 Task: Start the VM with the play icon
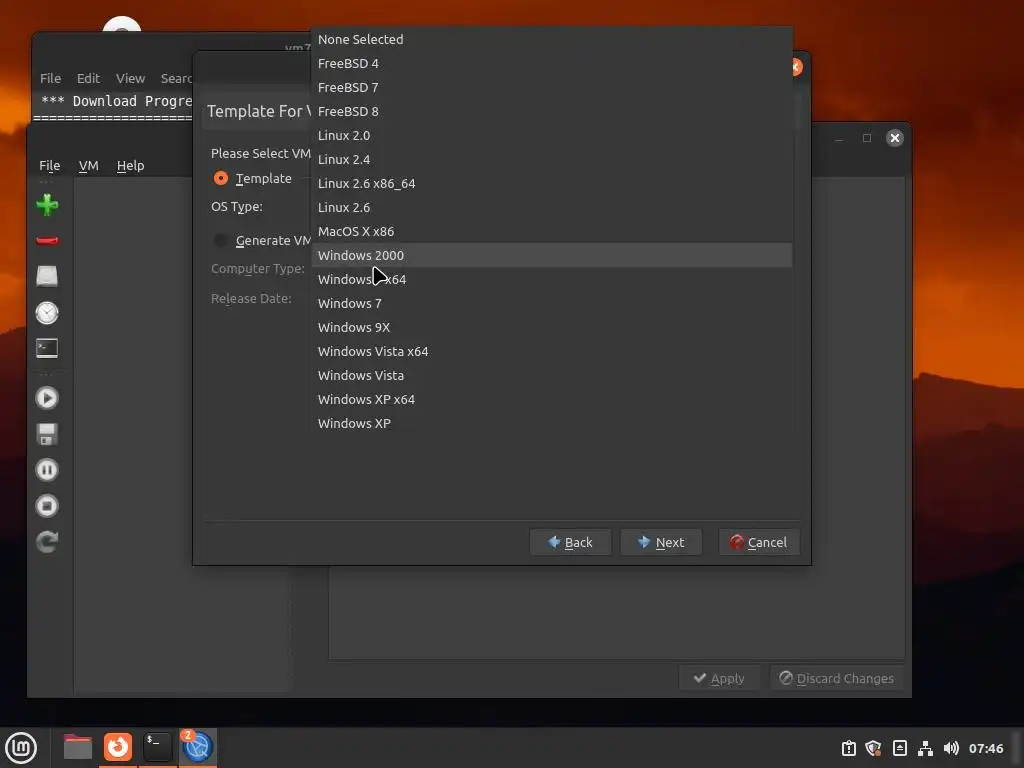pyautogui.click(x=47, y=398)
